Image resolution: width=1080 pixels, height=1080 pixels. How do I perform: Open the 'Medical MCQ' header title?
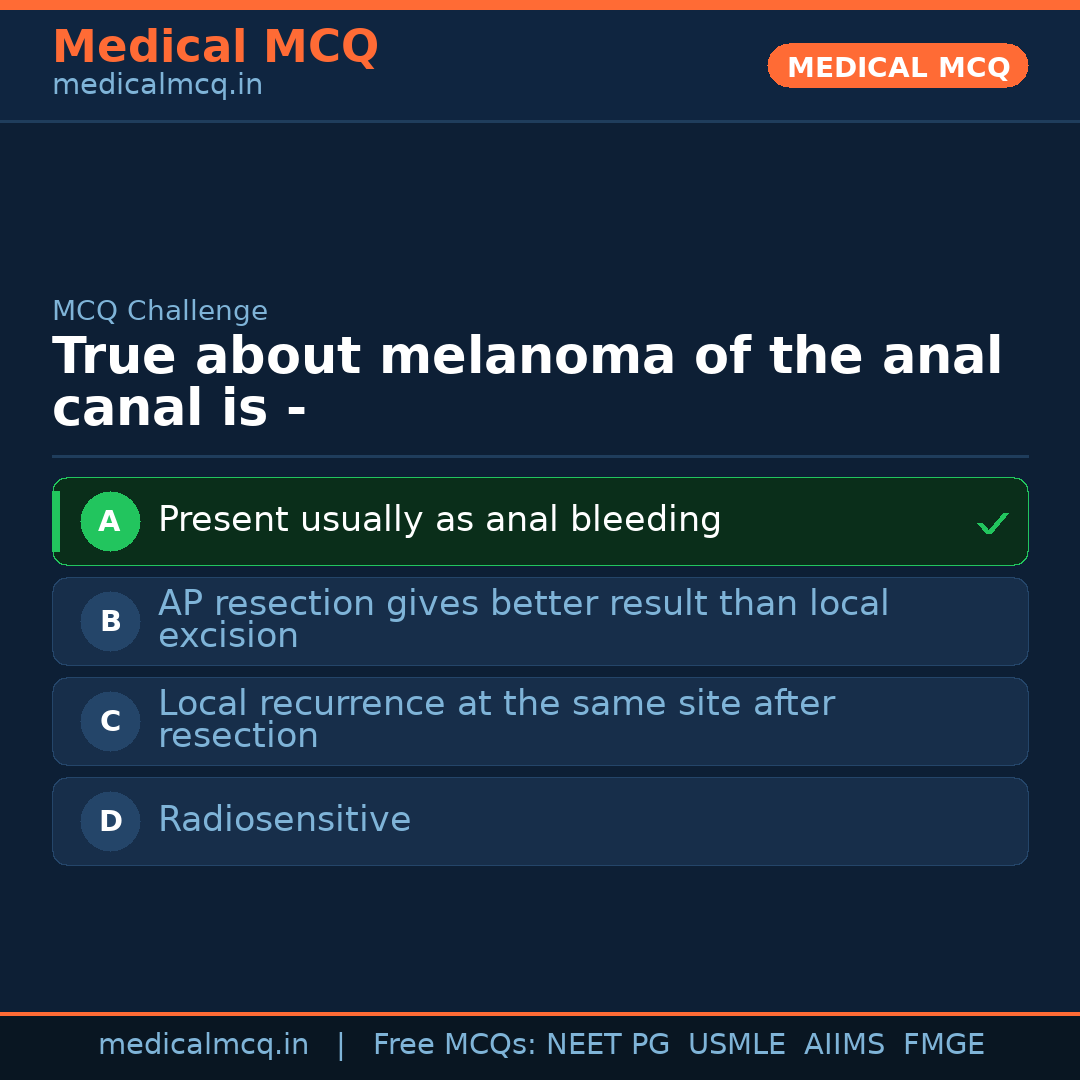coord(215,47)
